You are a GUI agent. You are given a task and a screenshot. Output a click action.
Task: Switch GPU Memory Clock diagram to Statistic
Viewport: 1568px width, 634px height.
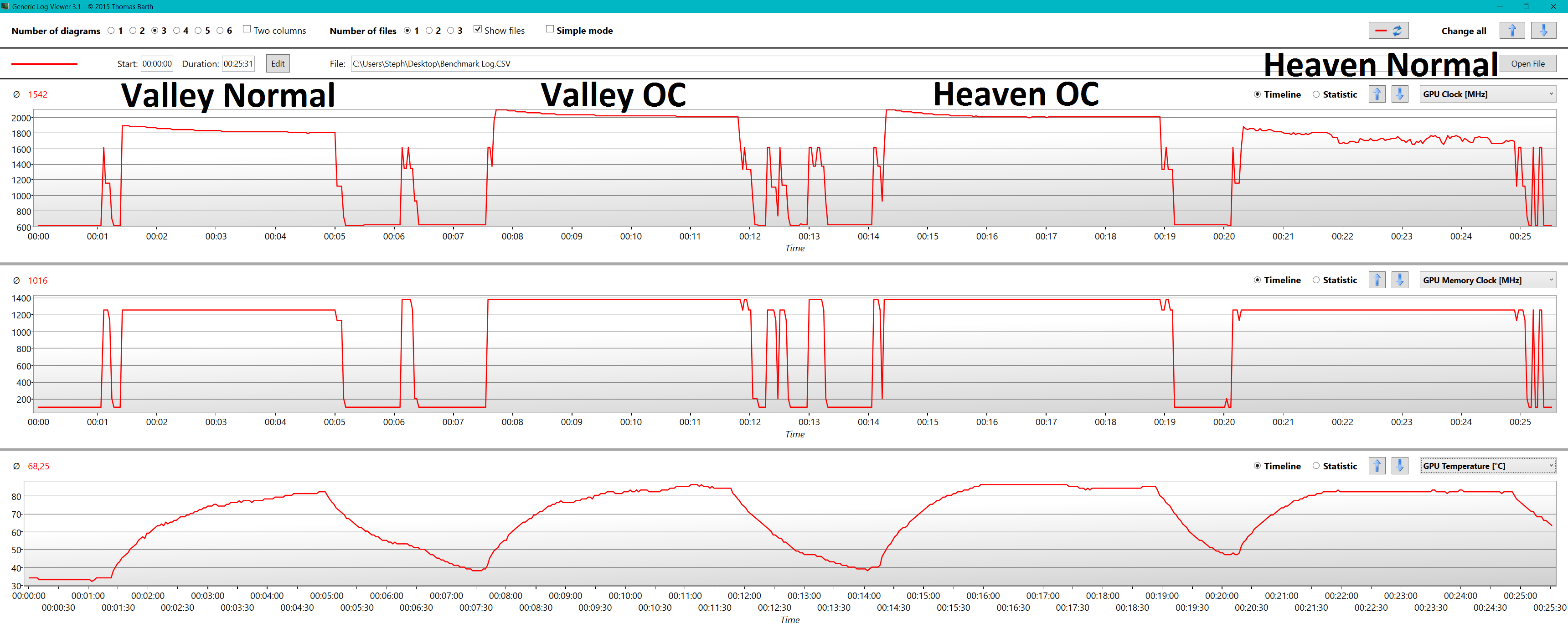(1316, 280)
